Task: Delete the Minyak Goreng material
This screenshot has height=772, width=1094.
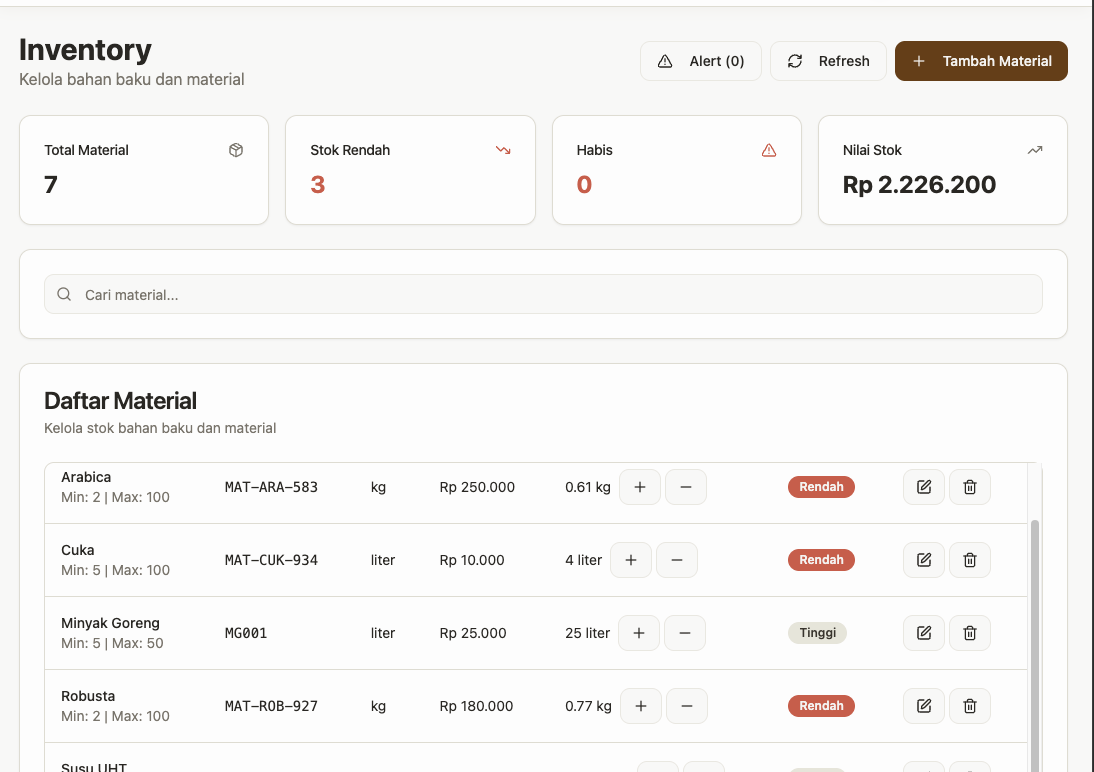Action: pos(970,633)
